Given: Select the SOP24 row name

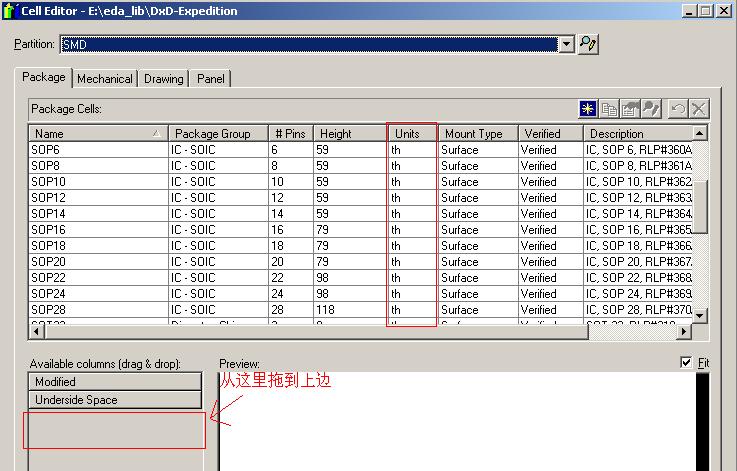Looking at the screenshot, I should coord(48,294).
